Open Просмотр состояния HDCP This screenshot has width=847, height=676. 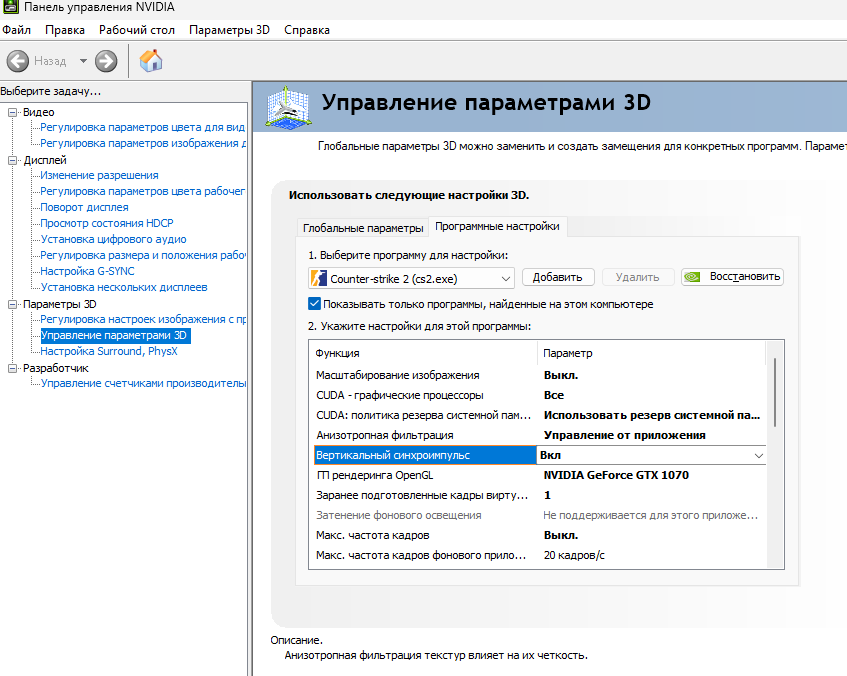(x=107, y=223)
